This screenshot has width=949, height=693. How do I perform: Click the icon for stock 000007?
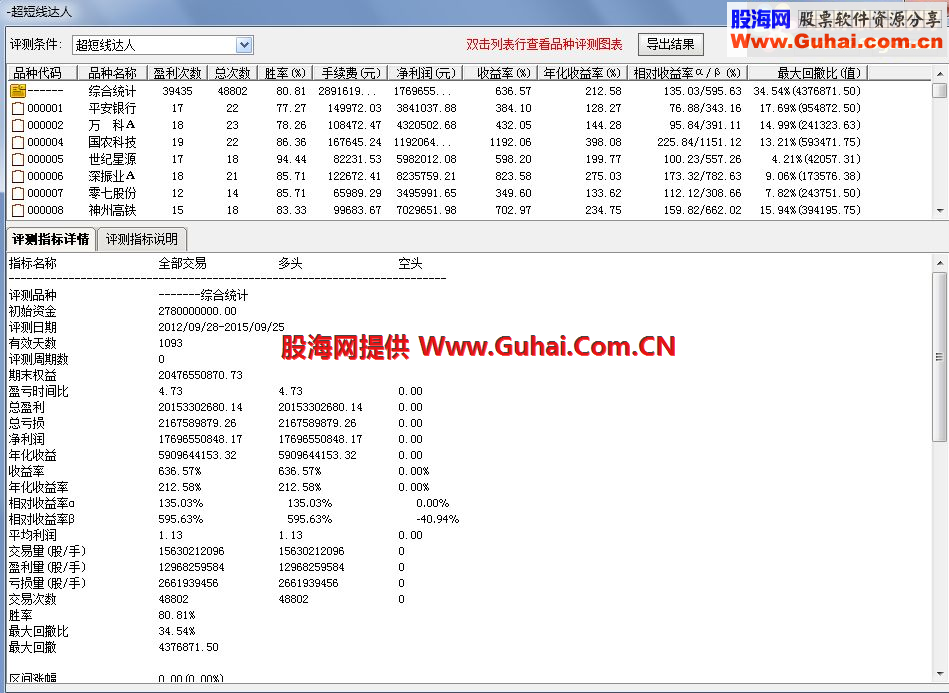tap(18, 193)
